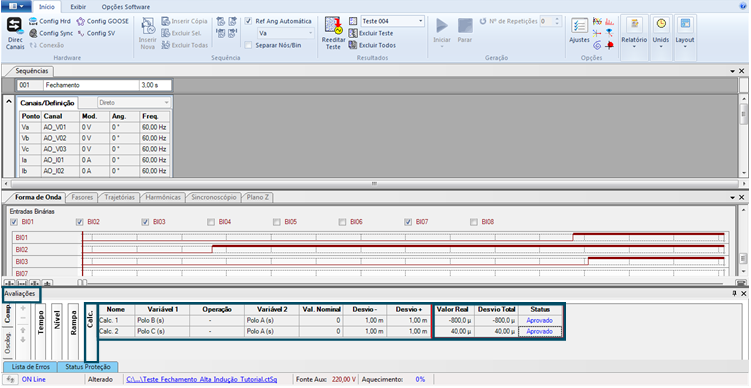Open Config Sync settings

[51, 34]
